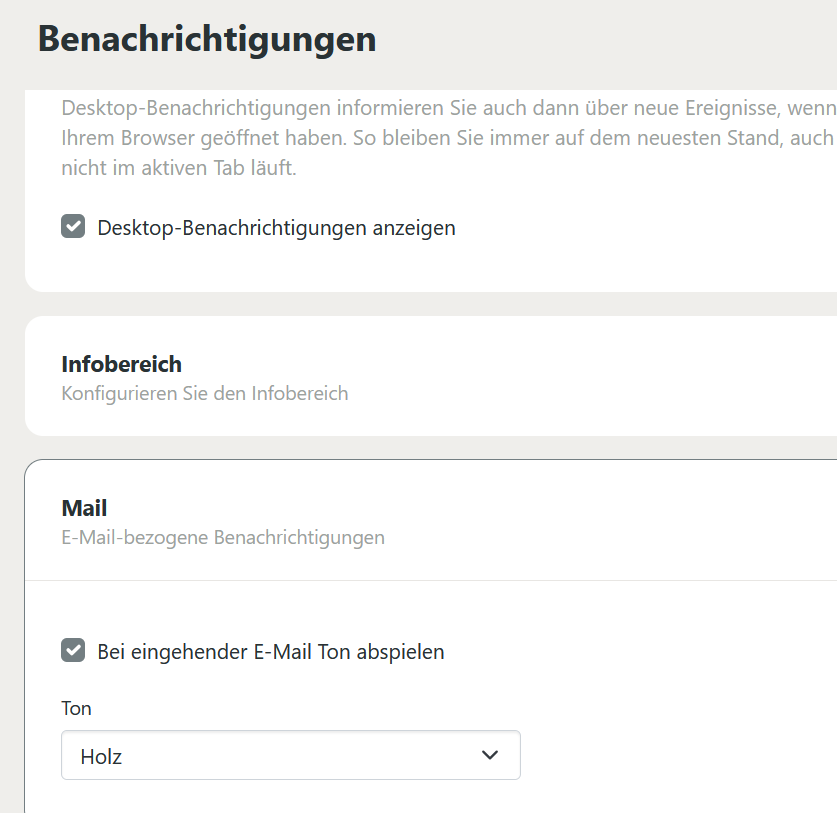Disable Bei eingehender E-Mail Ton abspielen checkbox
The height and width of the screenshot is (813, 837).
73,651
